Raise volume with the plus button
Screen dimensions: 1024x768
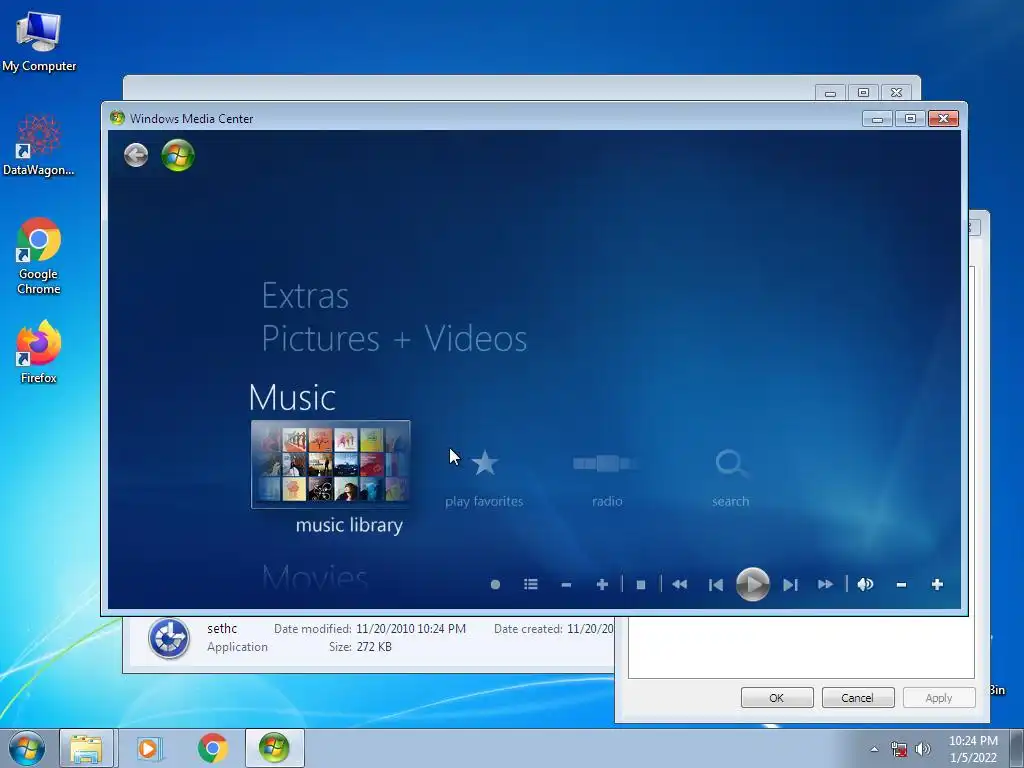[x=937, y=584]
